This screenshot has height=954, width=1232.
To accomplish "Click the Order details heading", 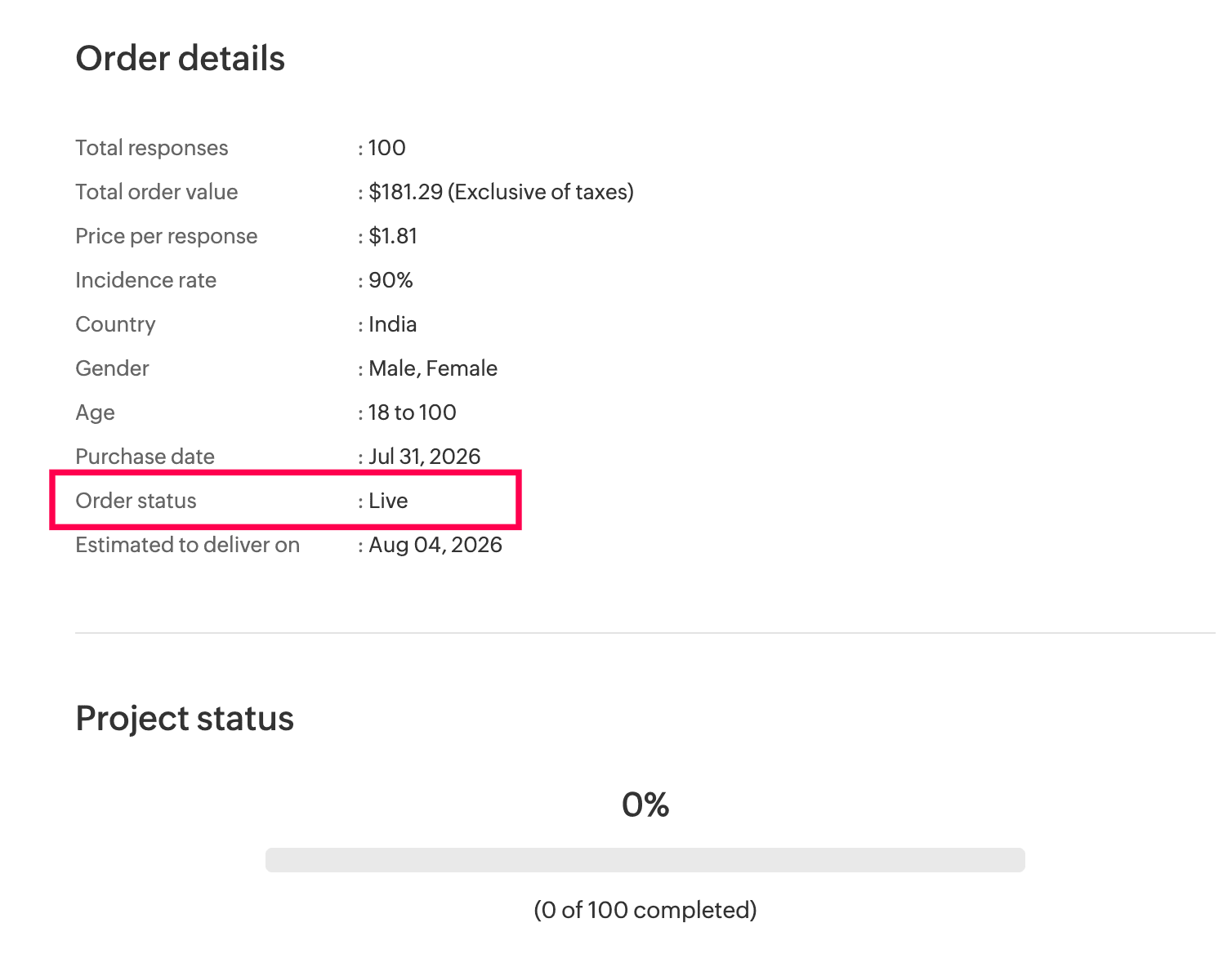I will (180, 59).
